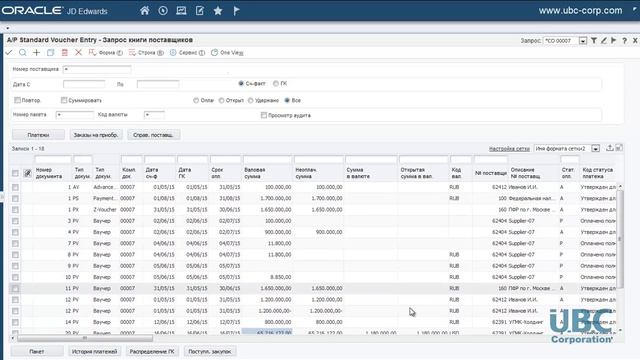Screen dimensions: 640x360
Task: Open the Строка menu
Action: (146, 53)
